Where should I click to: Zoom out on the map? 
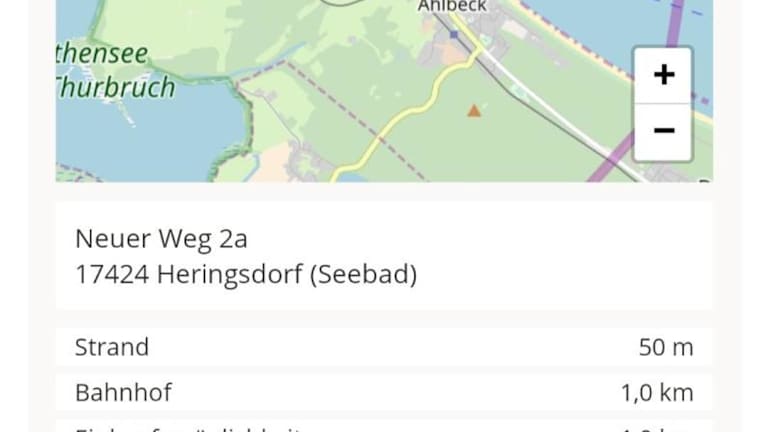663,131
